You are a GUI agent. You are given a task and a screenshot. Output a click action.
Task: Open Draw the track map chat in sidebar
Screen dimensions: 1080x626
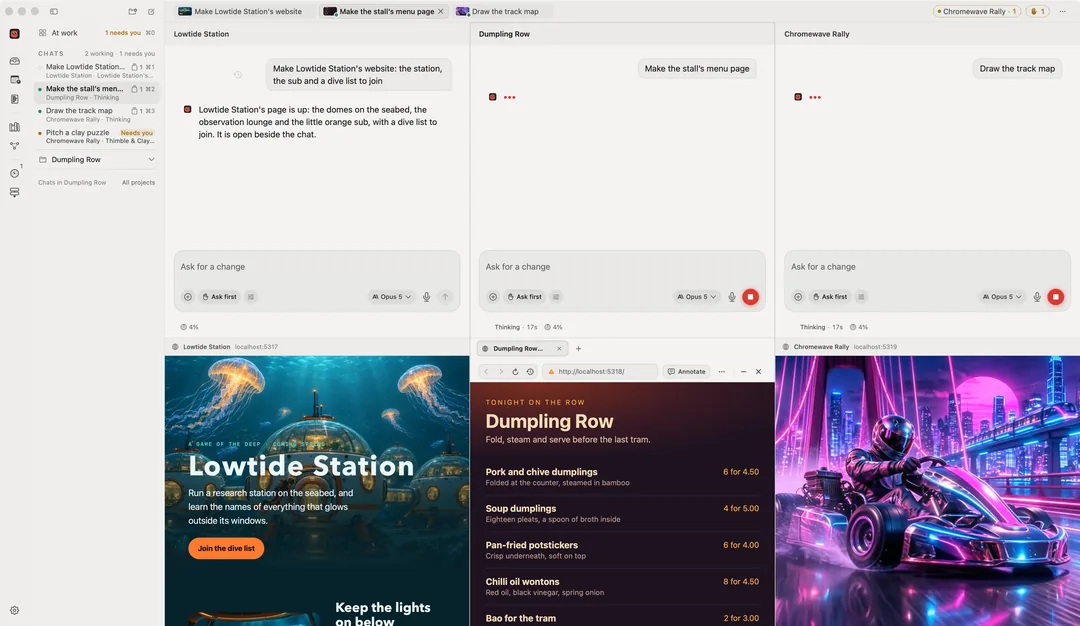(96, 114)
